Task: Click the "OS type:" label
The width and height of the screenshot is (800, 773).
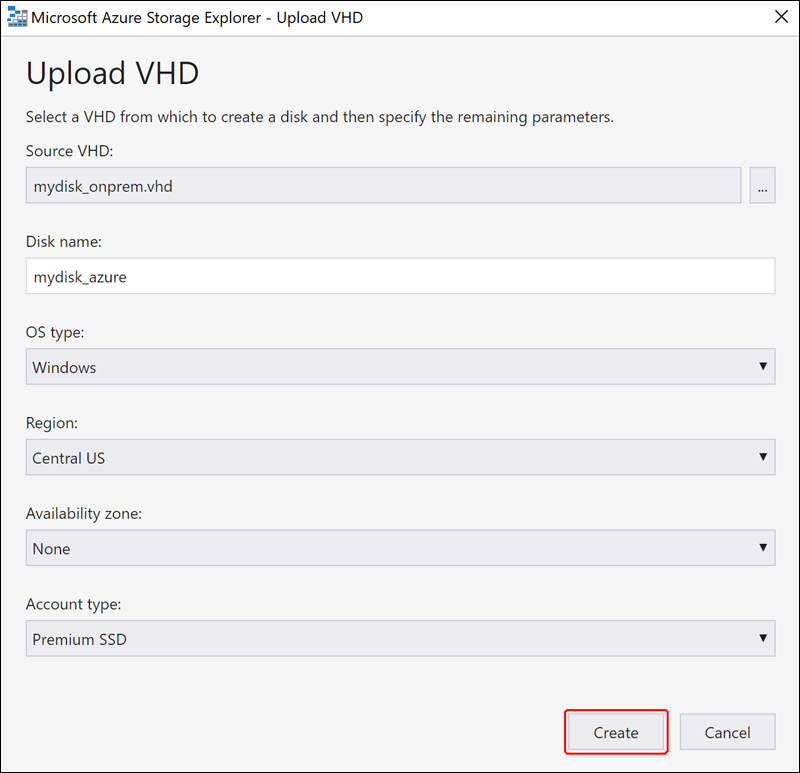Action: pos(55,332)
